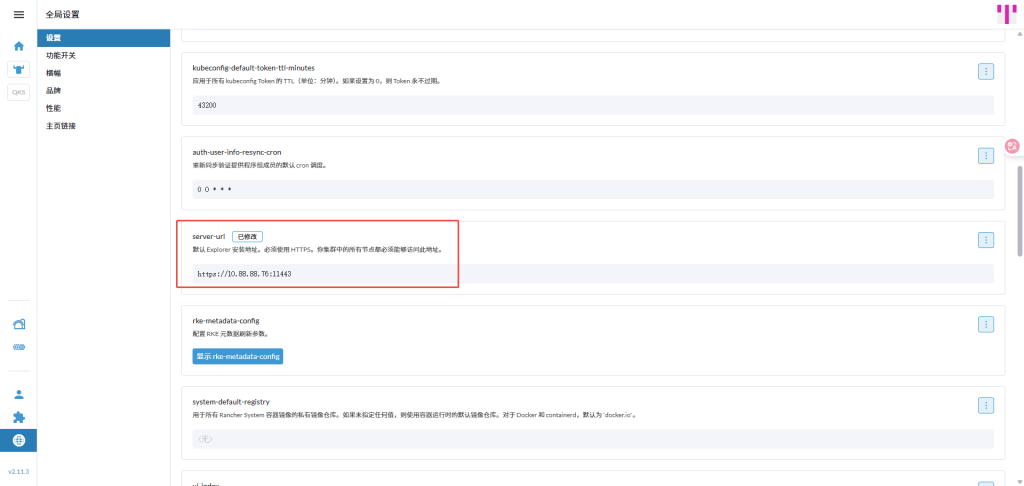Image resolution: width=1024 pixels, height=486 pixels.
Task: Open Users & Authentication person icon
Action: (x=18, y=394)
